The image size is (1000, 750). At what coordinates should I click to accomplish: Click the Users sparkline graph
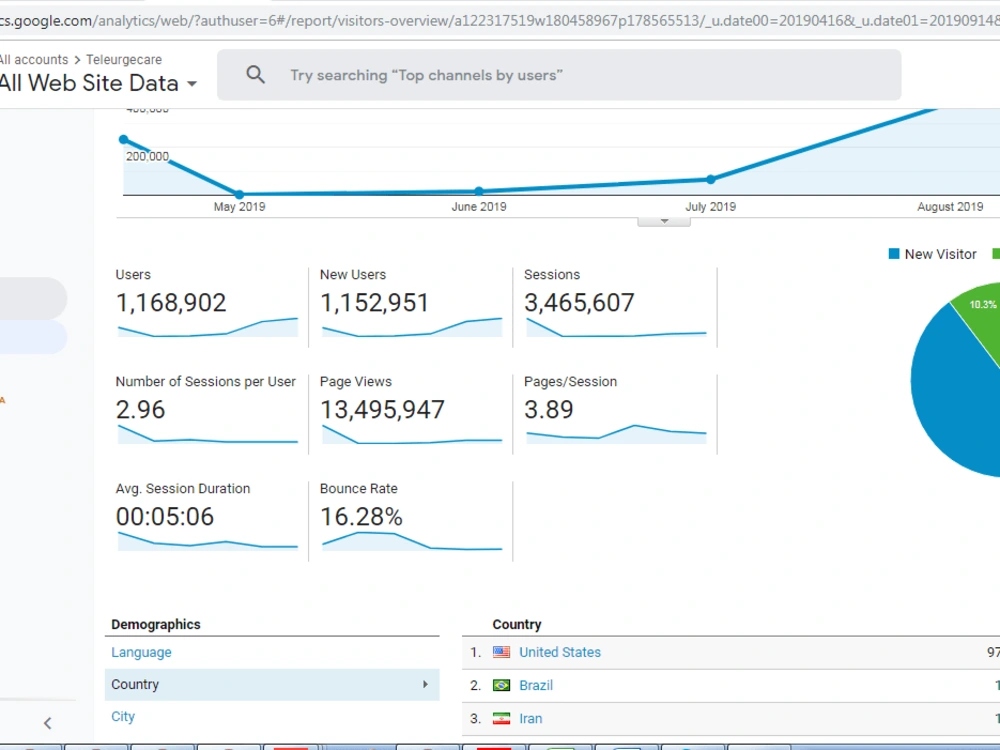208,327
